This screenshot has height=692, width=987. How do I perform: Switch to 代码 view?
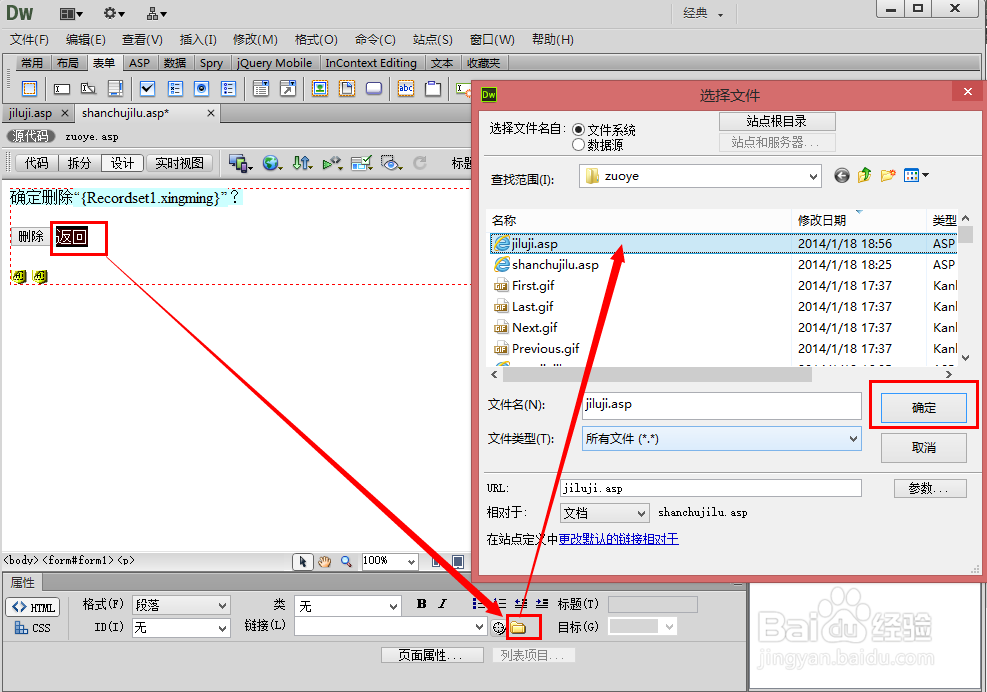click(37, 163)
